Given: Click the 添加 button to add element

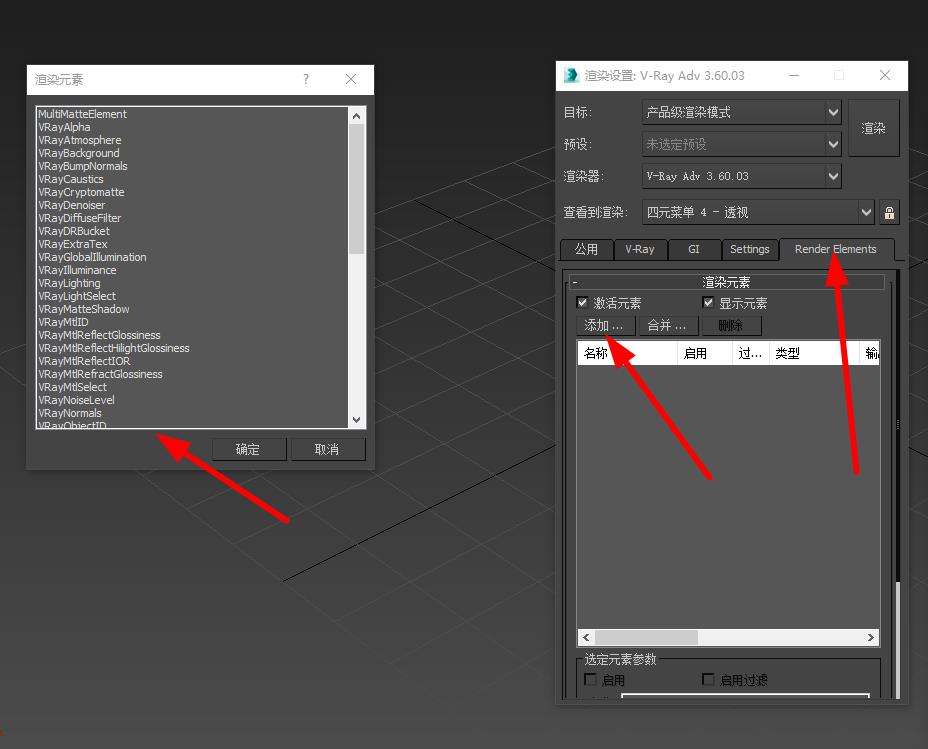Looking at the screenshot, I should point(605,325).
